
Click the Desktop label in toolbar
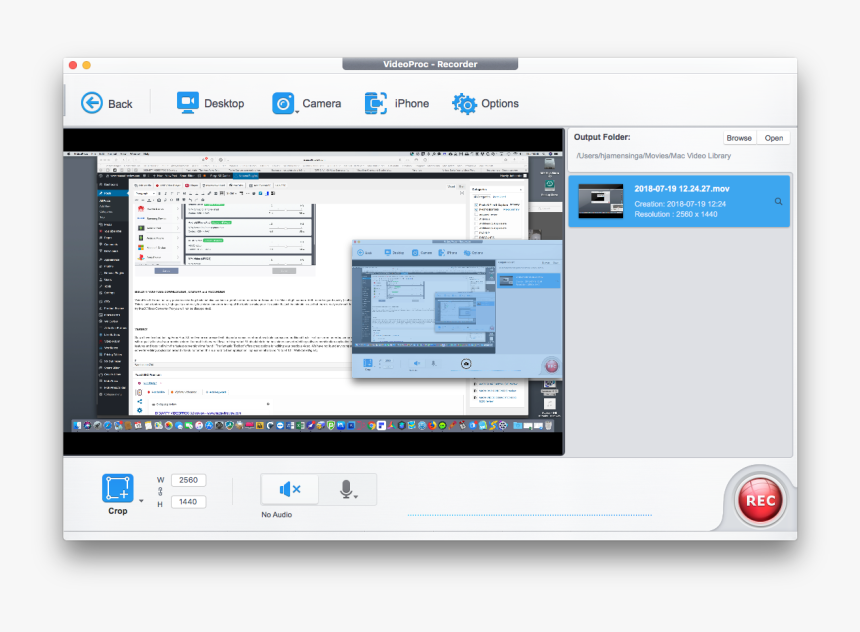pos(224,103)
